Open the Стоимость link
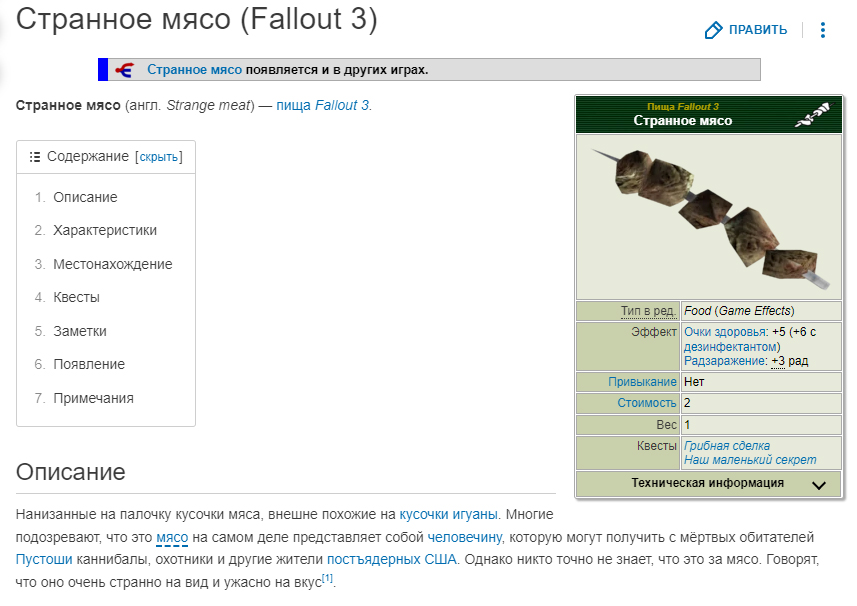This screenshot has width=857, height=606. 647,403
